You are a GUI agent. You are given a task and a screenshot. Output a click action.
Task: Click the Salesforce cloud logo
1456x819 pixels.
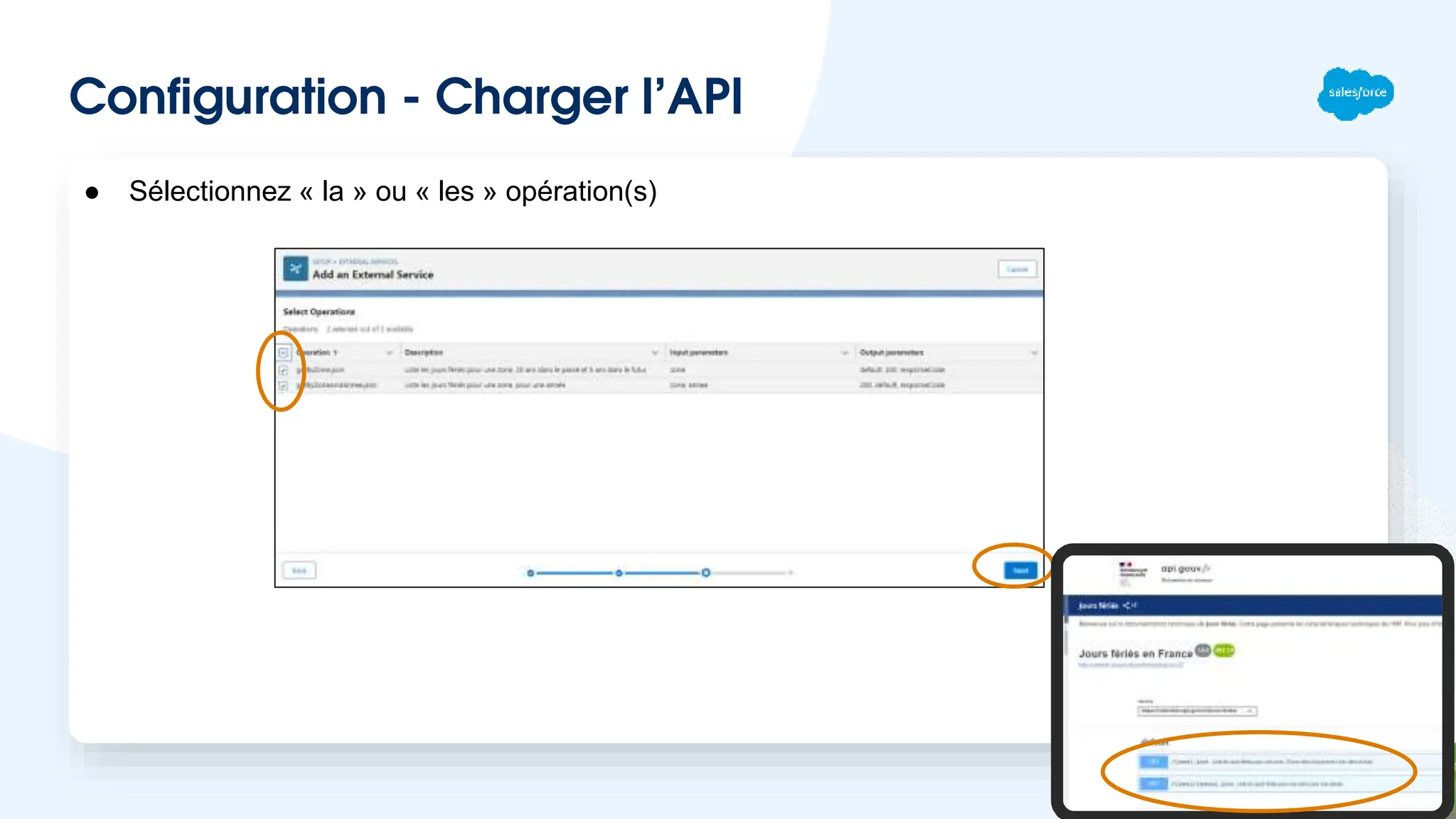point(1356,93)
